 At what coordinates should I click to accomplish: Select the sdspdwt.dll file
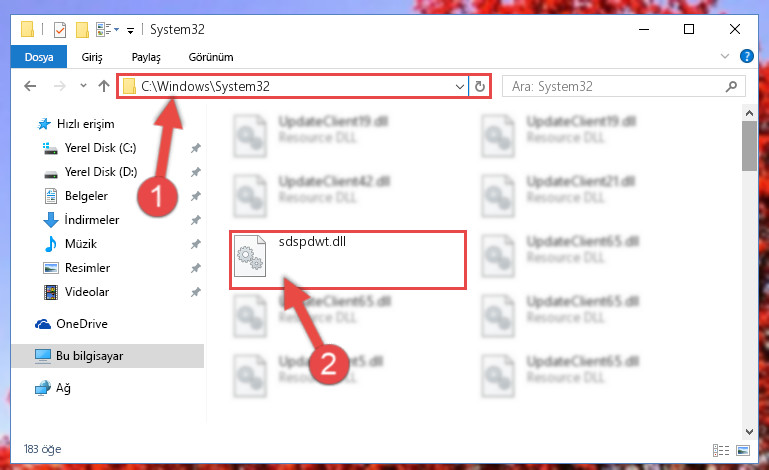(347, 260)
